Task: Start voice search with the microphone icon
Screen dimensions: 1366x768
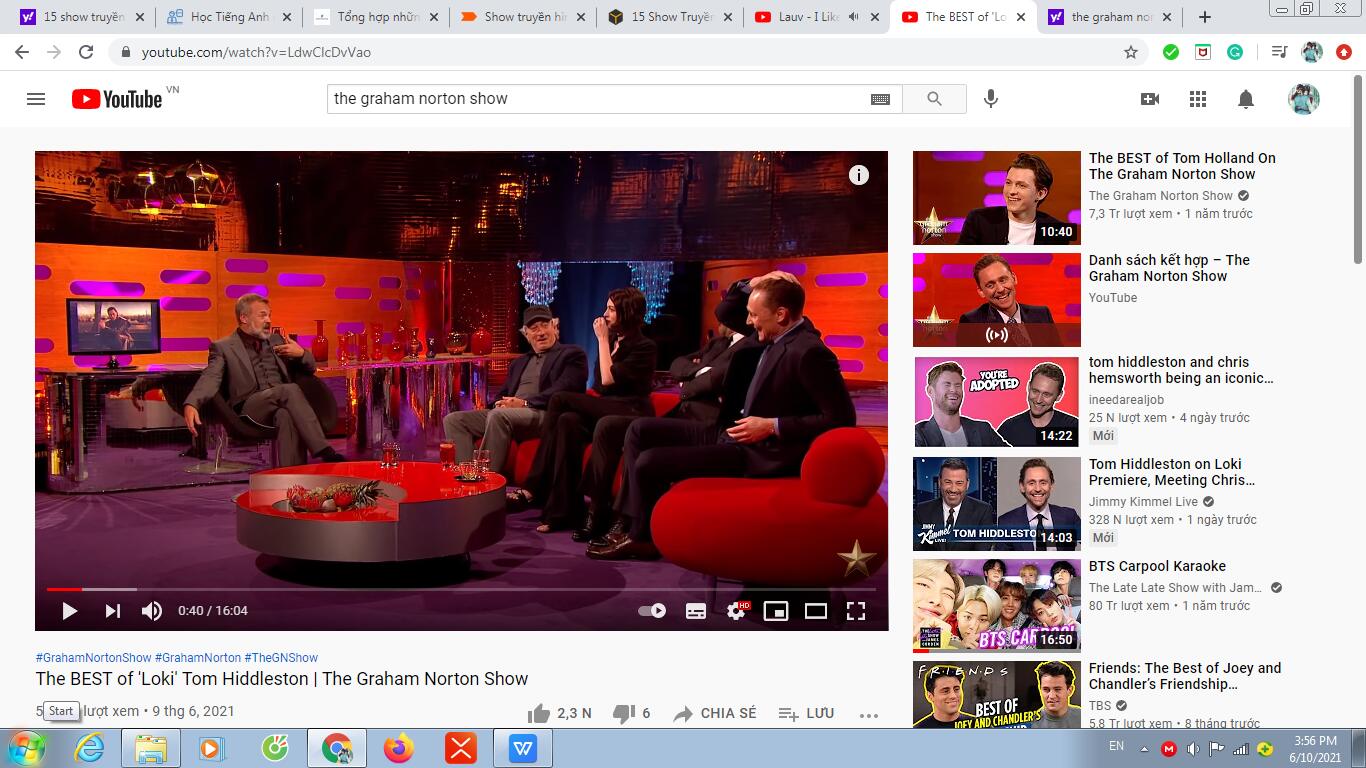Action: pyautogui.click(x=991, y=99)
